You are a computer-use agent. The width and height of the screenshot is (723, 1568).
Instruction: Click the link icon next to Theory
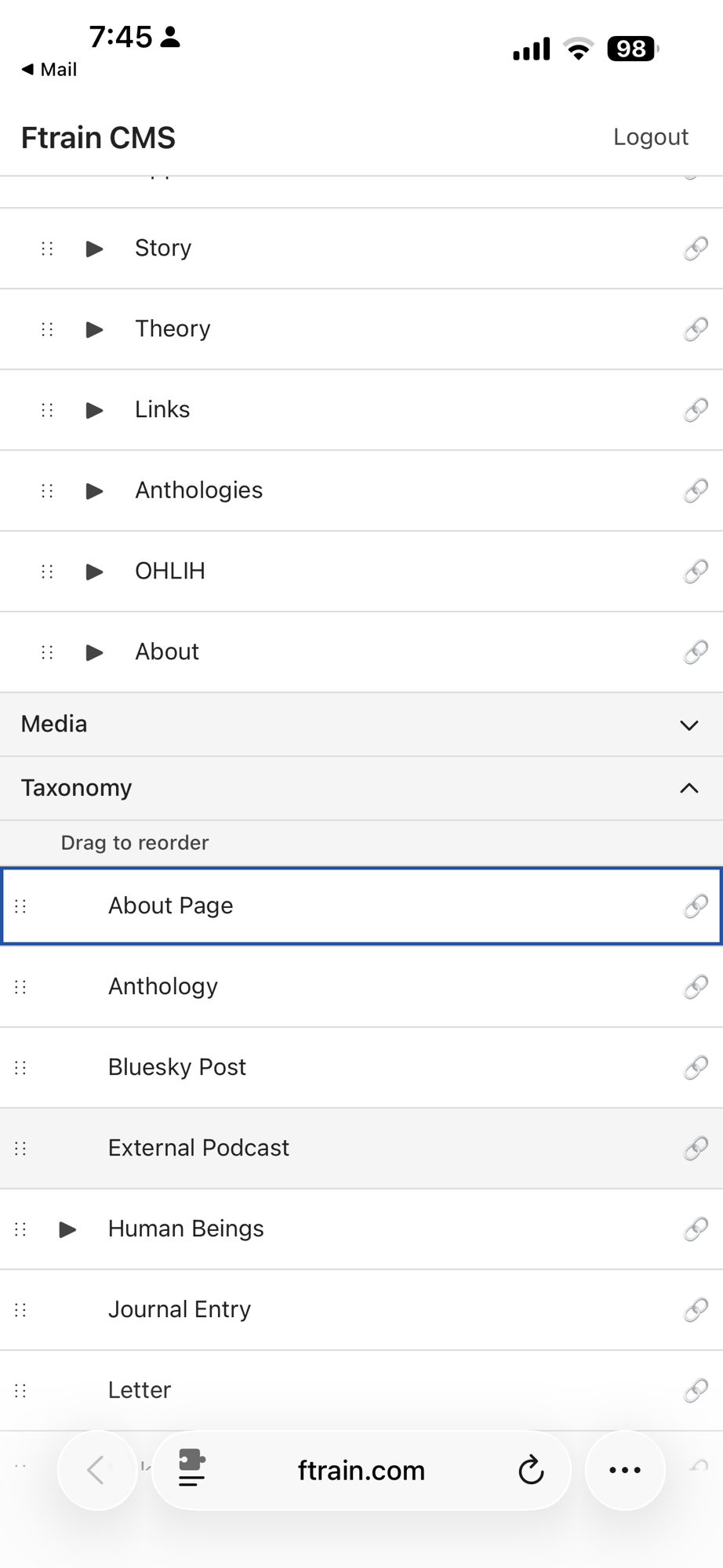[x=696, y=329]
